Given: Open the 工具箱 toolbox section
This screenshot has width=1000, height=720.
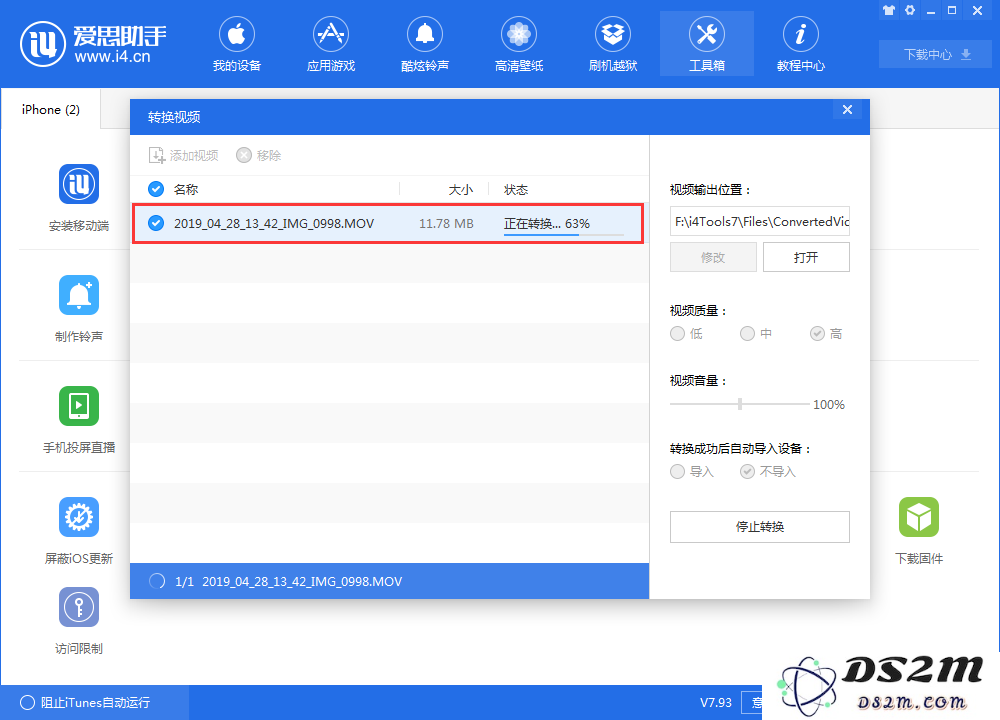Looking at the screenshot, I should (x=707, y=44).
